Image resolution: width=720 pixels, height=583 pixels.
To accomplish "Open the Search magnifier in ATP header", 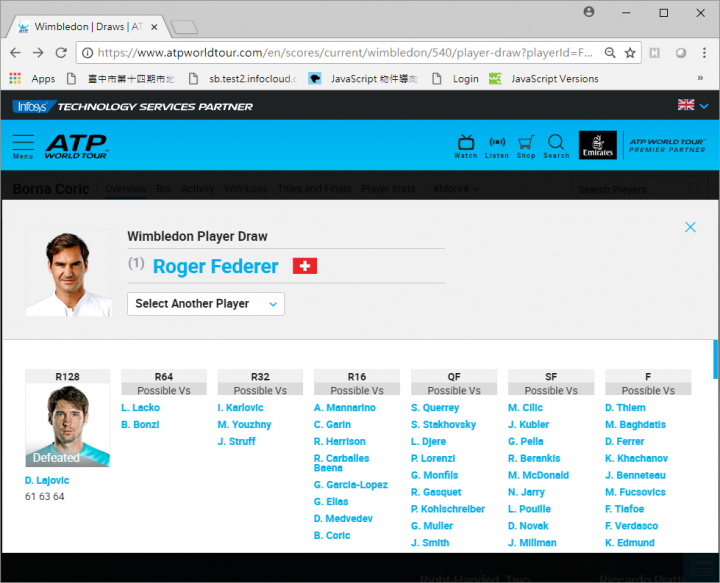I will pyautogui.click(x=556, y=146).
